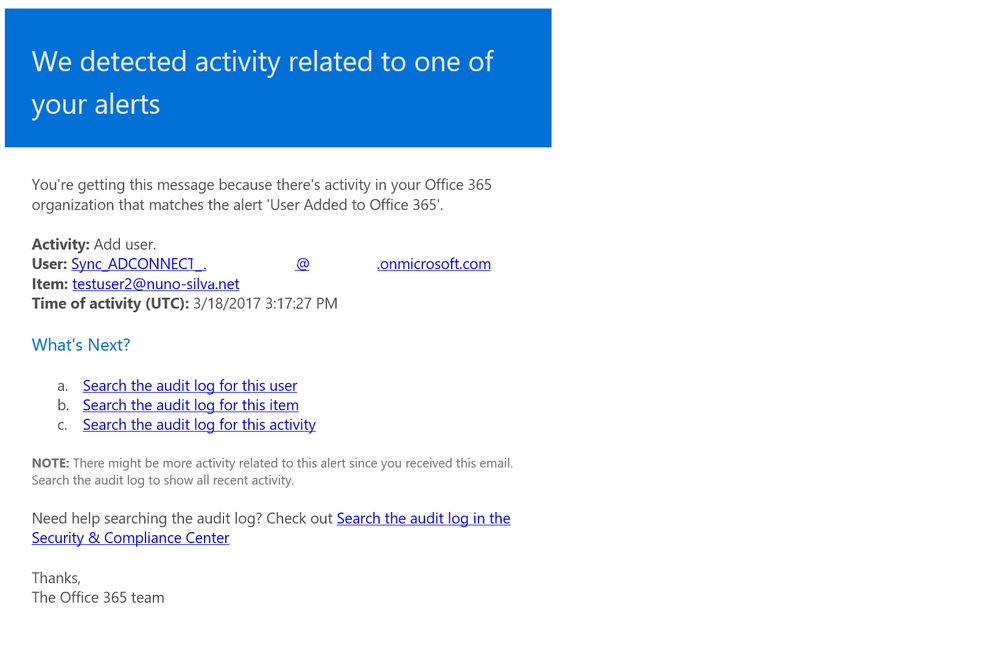The height and width of the screenshot is (666, 999).
Task: Click the time of activity timestamp value
Action: pyautogui.click(x=265, y=304)
